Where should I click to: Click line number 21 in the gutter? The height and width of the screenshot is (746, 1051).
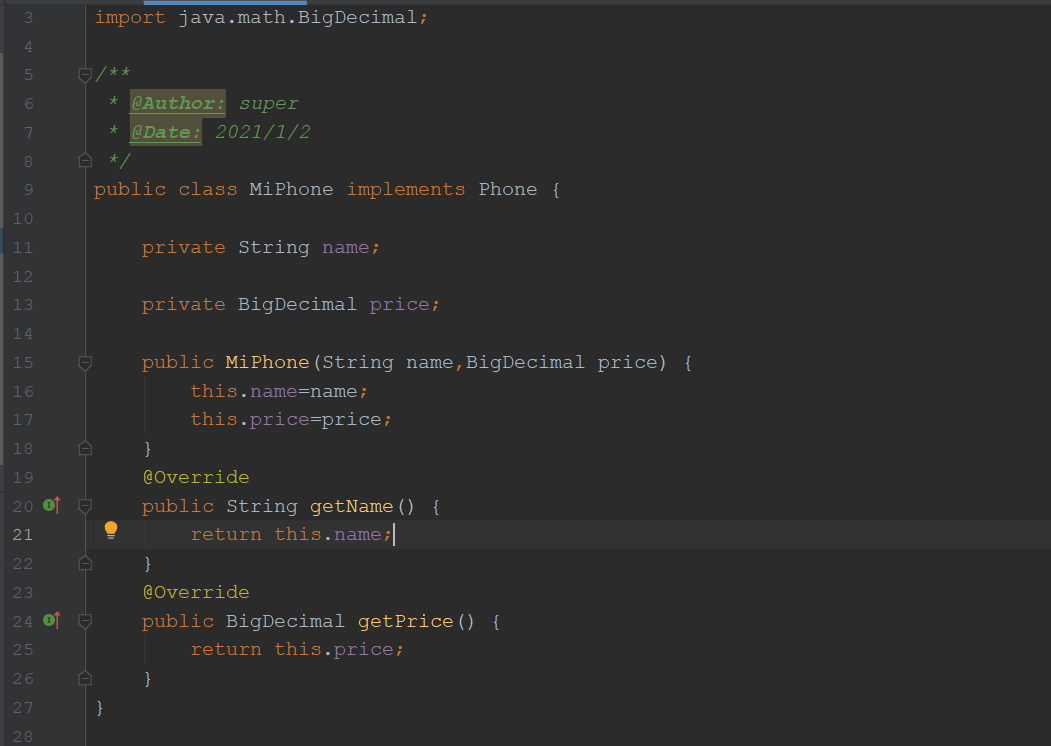pos(23,535)
